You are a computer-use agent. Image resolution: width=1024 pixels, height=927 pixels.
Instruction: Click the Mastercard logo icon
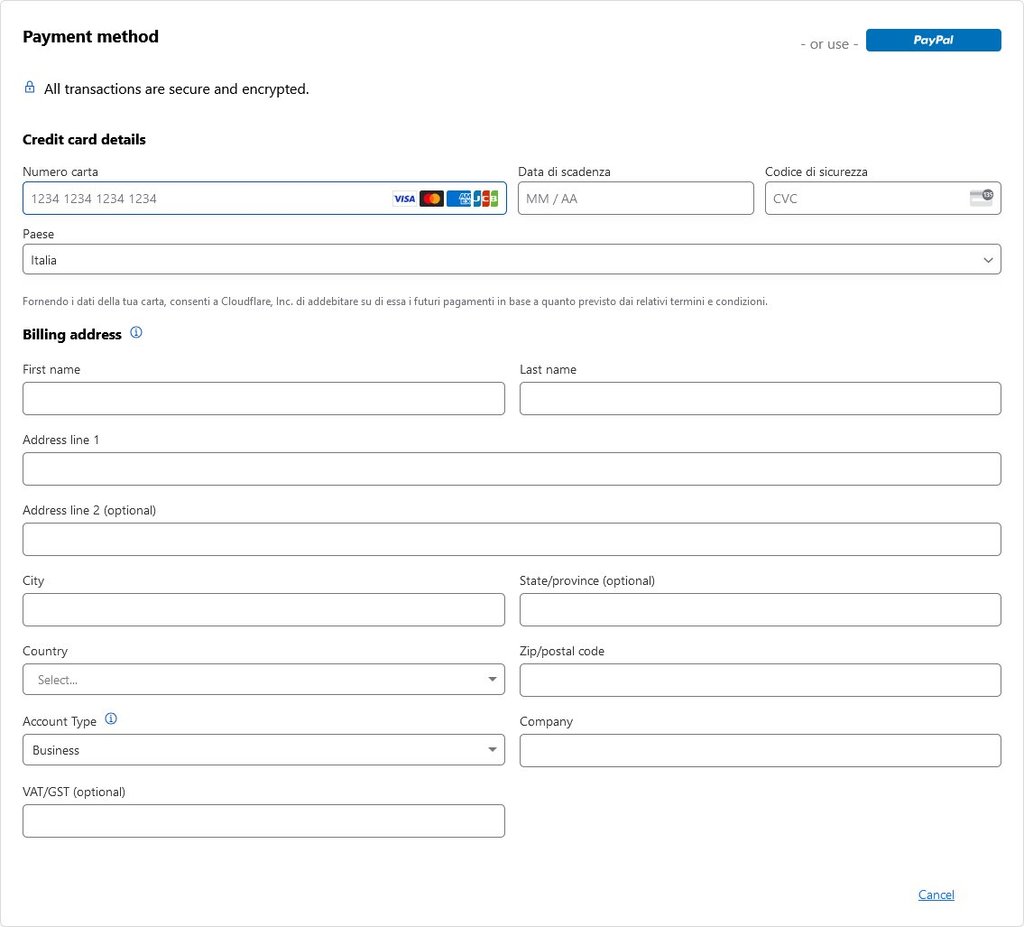coord(431,198)
